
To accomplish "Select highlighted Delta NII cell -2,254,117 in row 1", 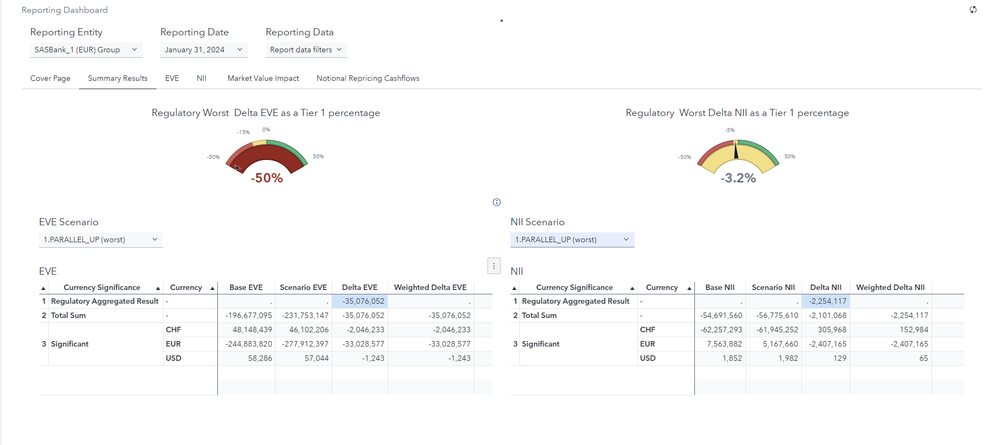I will coord(826,302).
